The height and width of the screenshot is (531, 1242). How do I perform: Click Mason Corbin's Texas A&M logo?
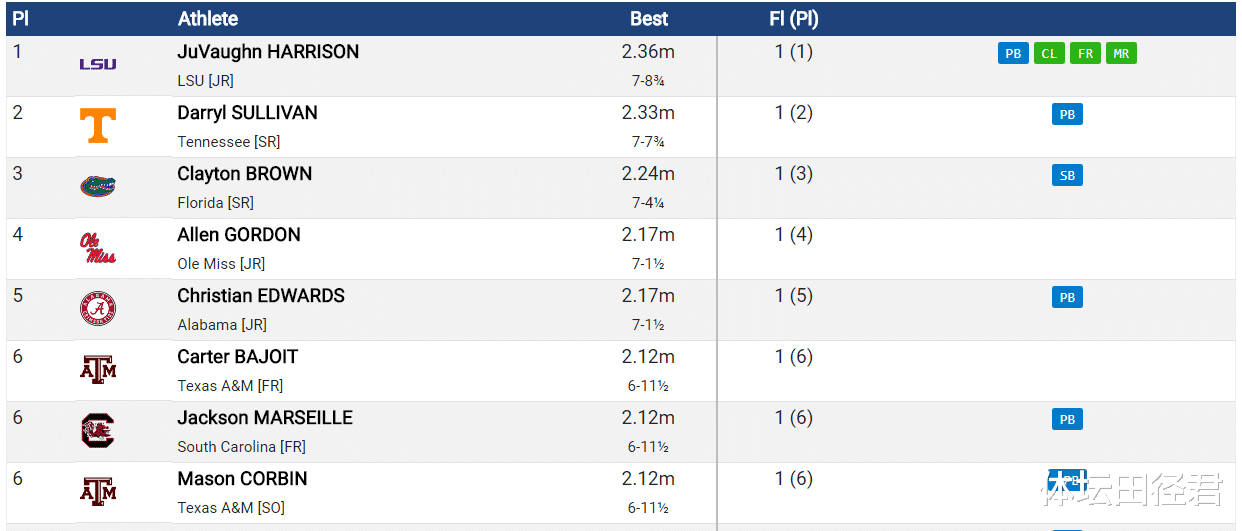98,492
